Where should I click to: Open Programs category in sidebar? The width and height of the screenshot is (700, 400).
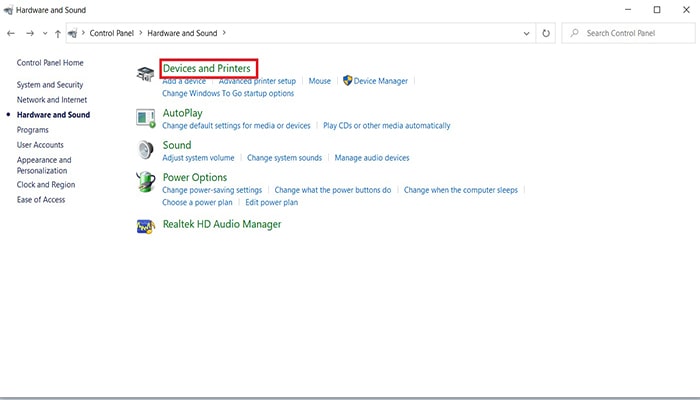coord(33,130)
